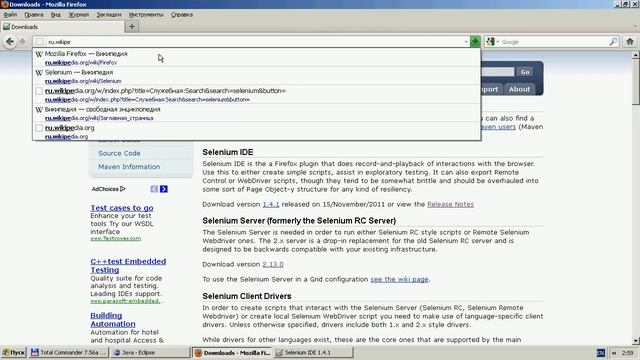Click the AdChoices label
This screenshot has width=640, height=360.
tap(105, 189)
